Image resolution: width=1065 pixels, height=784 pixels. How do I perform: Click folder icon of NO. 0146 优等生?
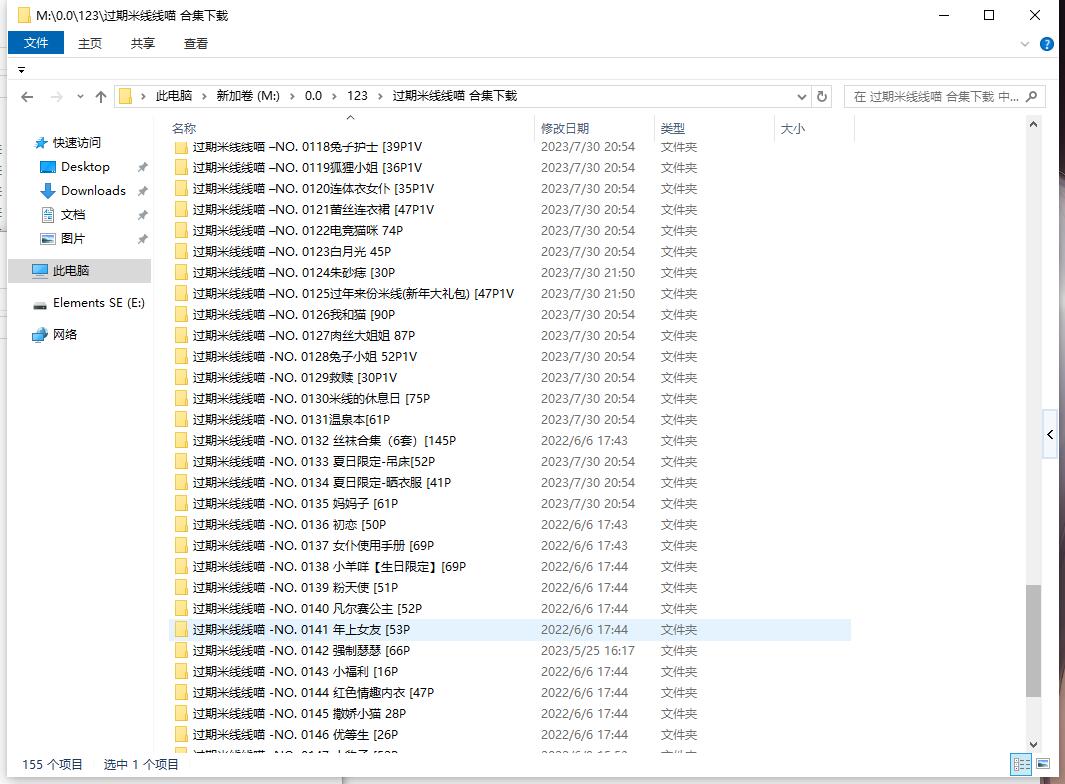(181, 735)
